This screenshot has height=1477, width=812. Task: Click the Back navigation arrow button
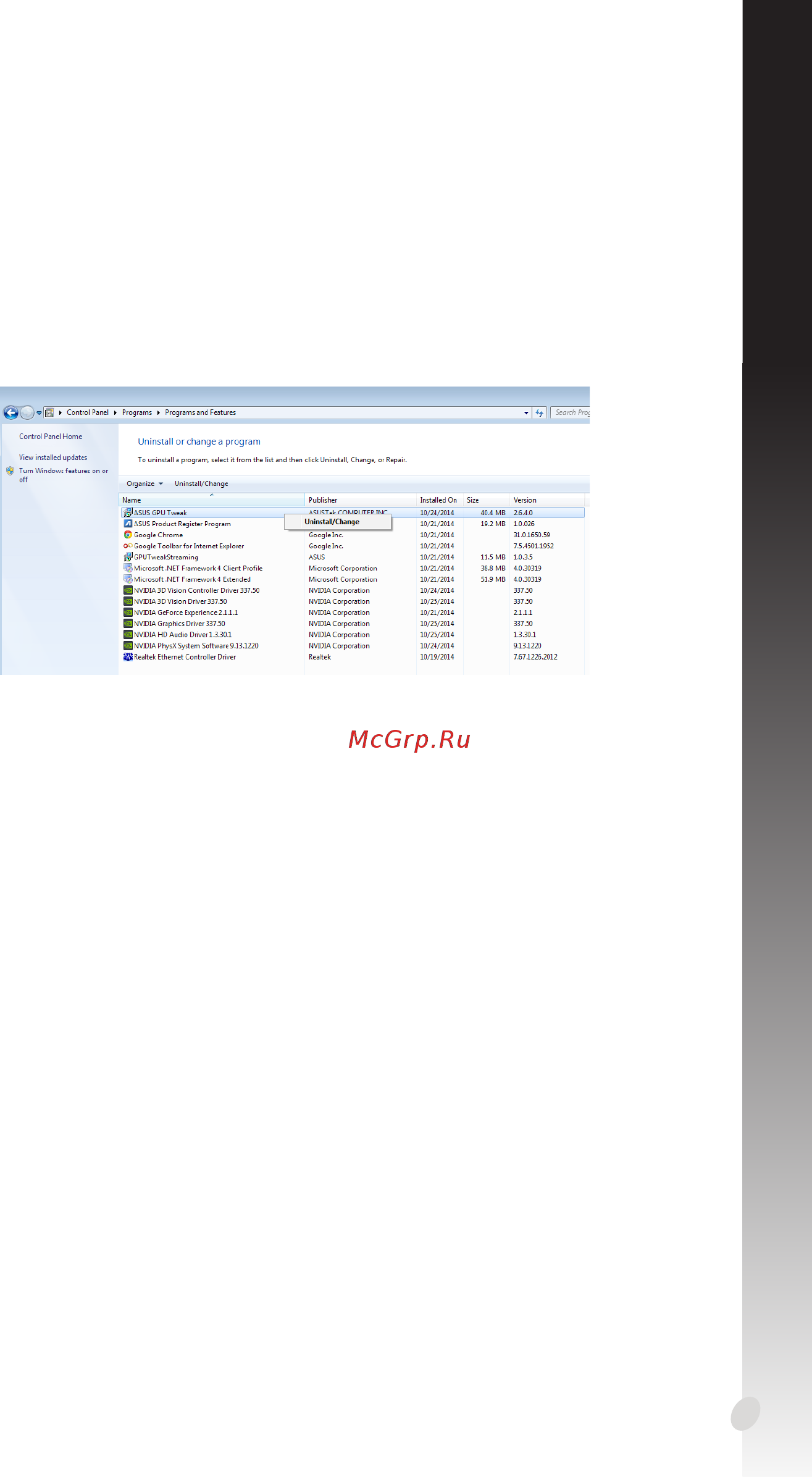11,412
